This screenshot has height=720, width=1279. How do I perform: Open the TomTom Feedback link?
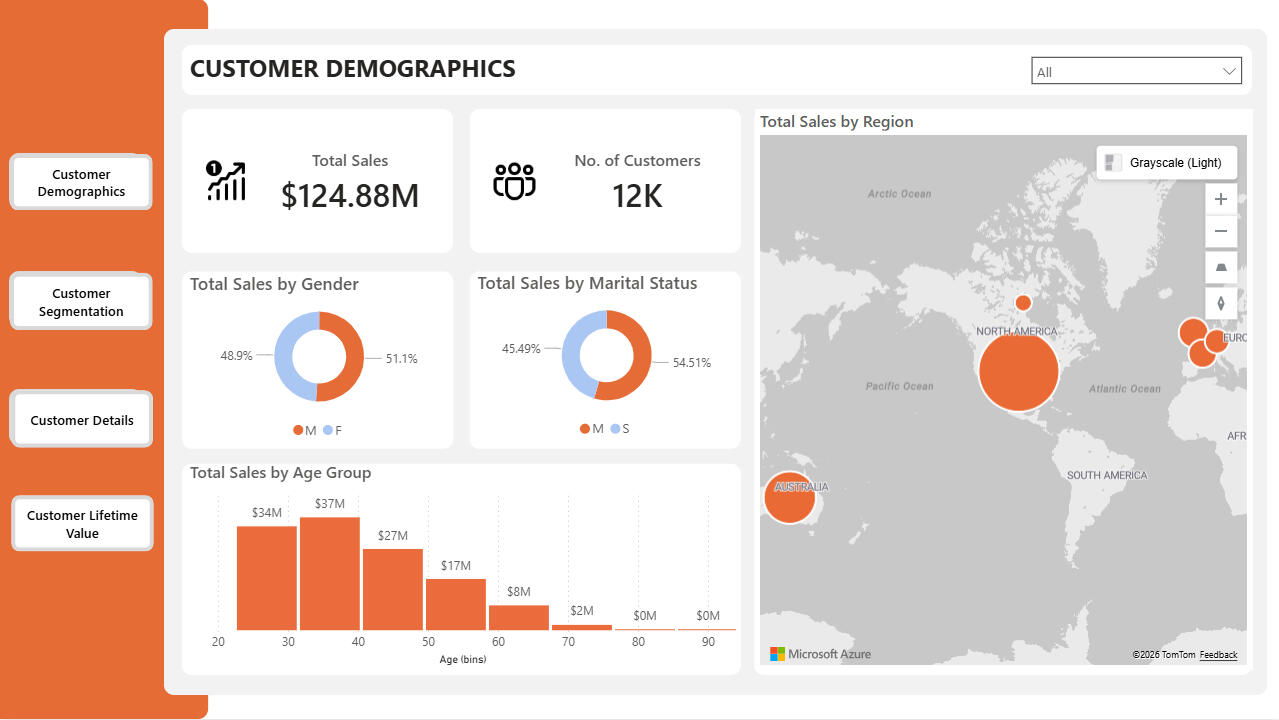1218,655
